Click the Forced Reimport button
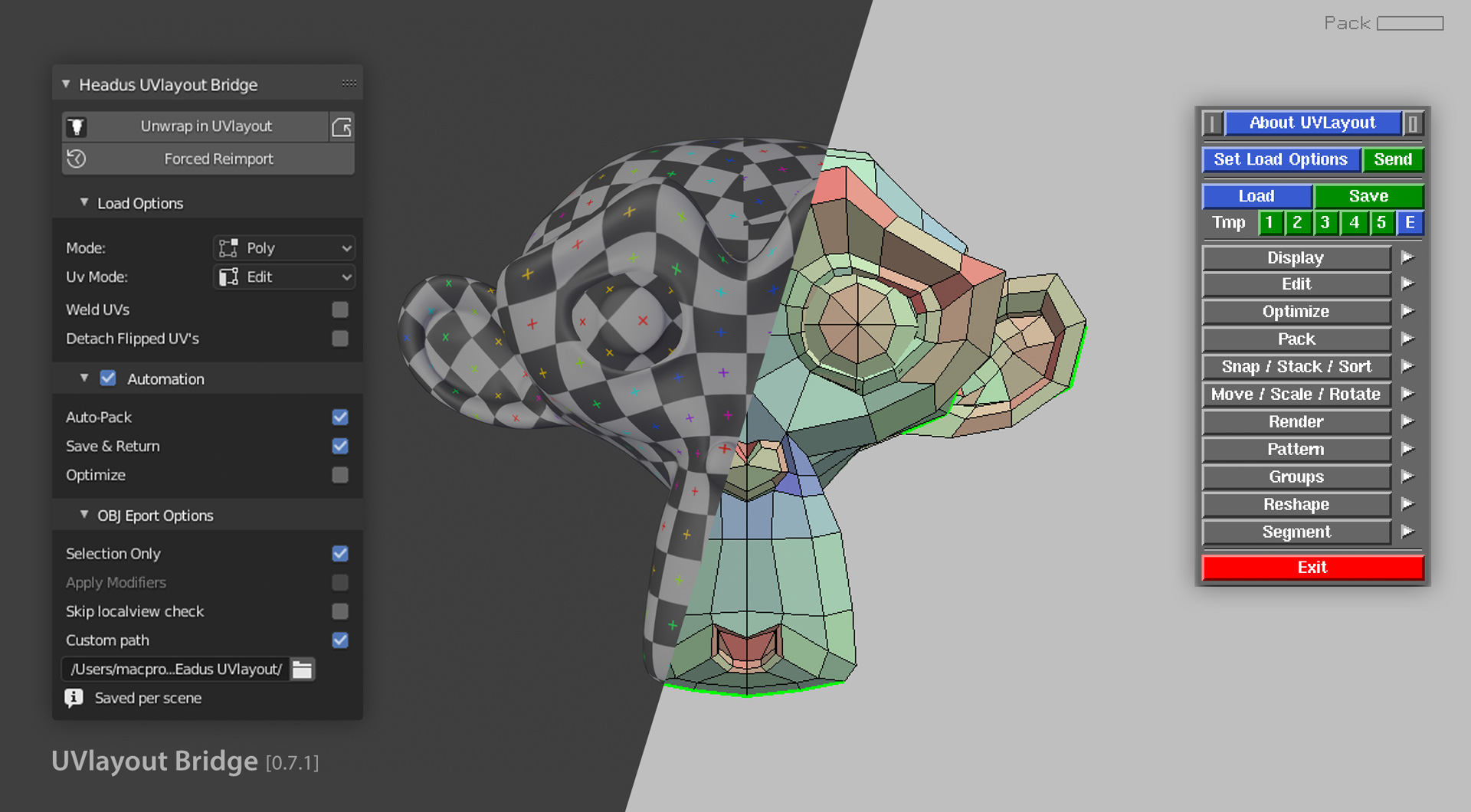Image resolution: width=1471 pixels, height=812 pixels. pyautogui.click(x=208, y=159)
